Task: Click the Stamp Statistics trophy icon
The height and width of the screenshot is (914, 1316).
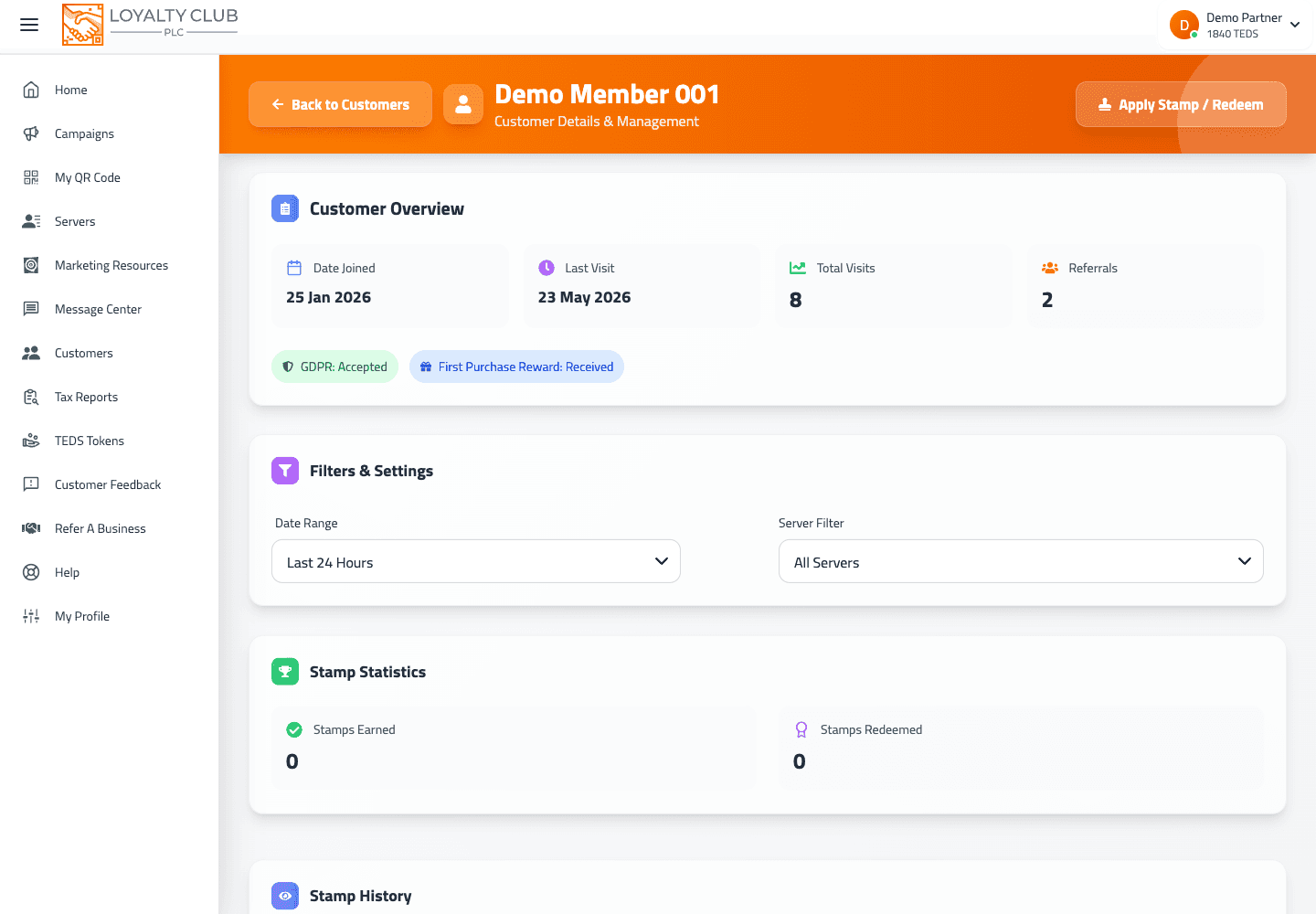Action: click(x=285, y=672)
